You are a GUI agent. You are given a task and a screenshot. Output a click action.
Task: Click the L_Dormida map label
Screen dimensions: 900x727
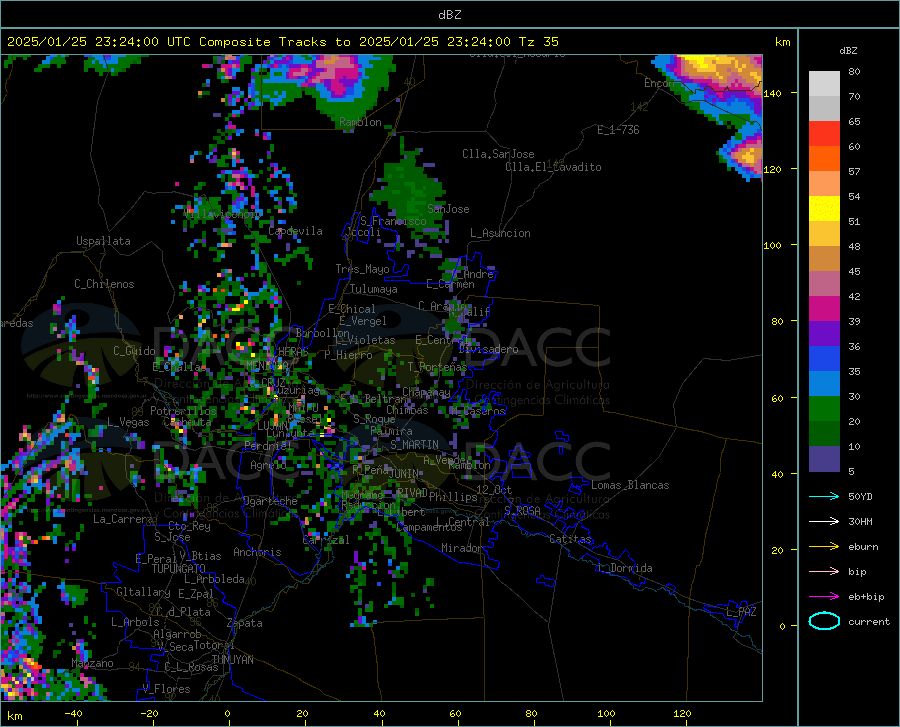pos(624,568)
